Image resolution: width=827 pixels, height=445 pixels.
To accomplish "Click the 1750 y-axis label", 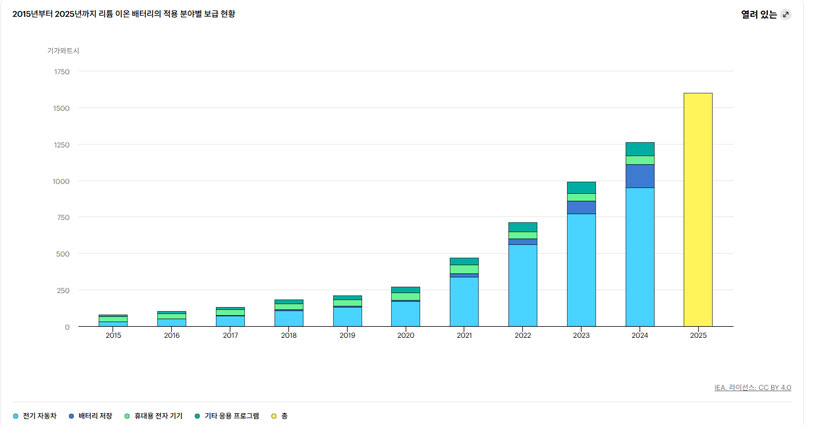I will coord(62,72).
